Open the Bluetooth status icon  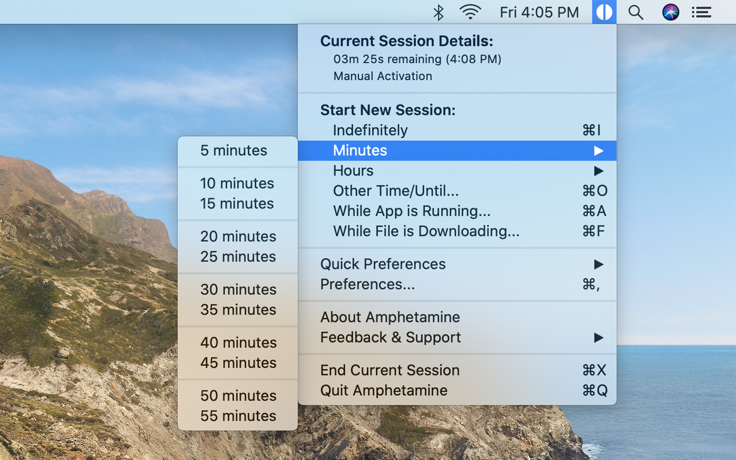pos(438,12)
